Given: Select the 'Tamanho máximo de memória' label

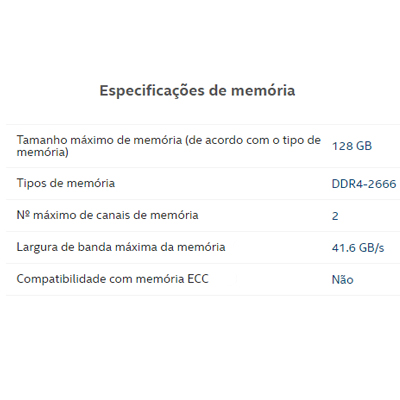Looking at the screenshot, I should click(169, 146).
